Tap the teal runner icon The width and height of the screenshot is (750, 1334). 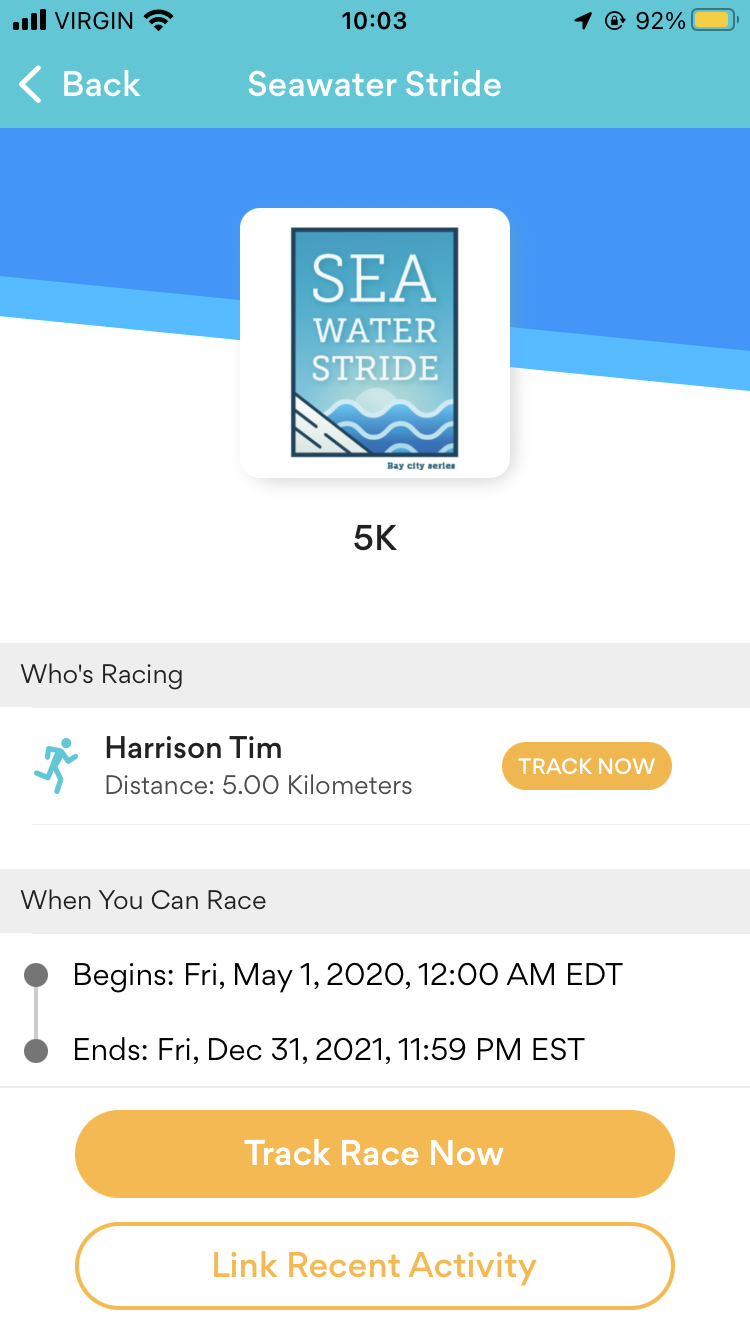tap(57, 767)
